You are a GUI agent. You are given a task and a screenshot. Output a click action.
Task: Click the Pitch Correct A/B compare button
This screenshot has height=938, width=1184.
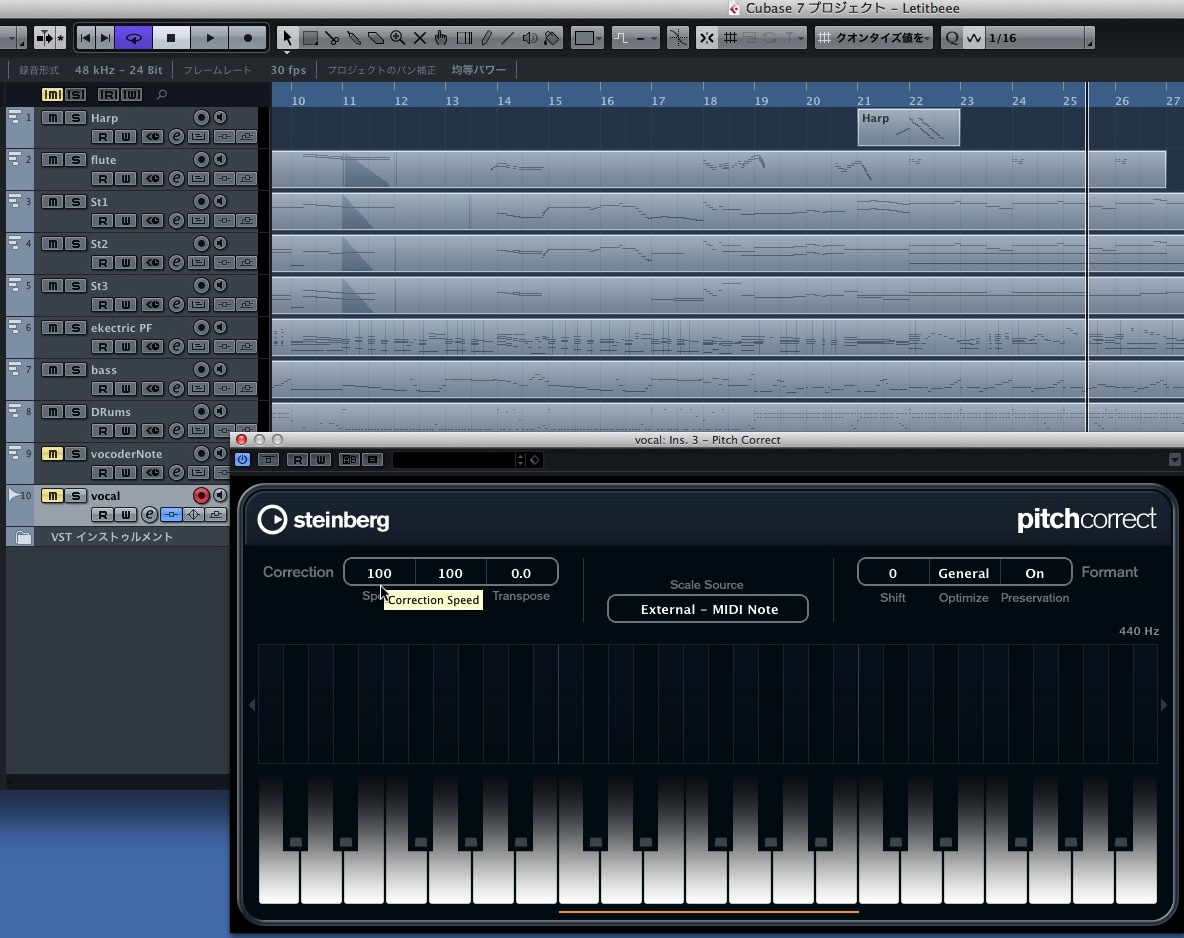pos(349,459)
